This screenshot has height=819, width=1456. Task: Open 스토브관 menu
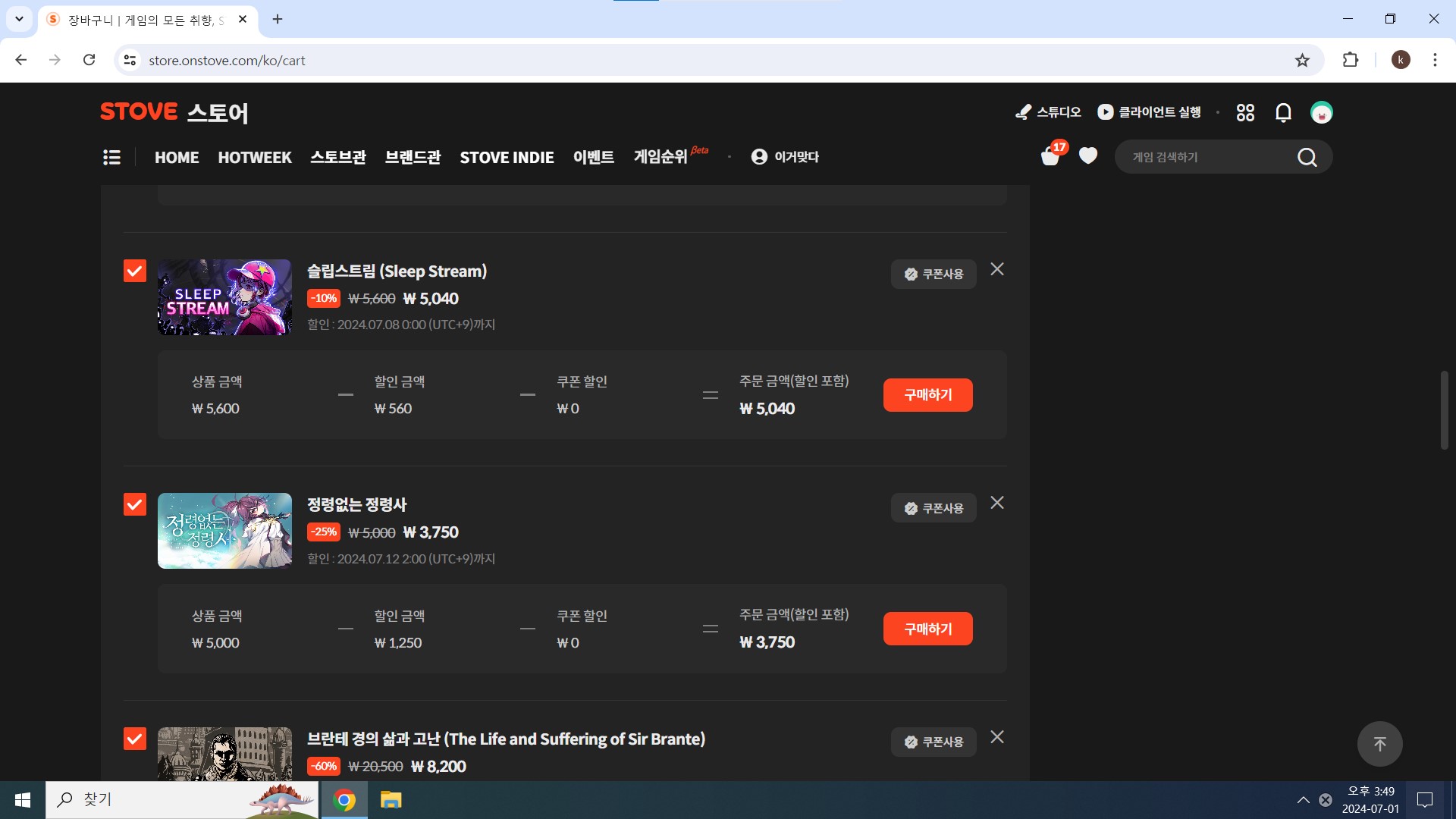pos(338,157)
